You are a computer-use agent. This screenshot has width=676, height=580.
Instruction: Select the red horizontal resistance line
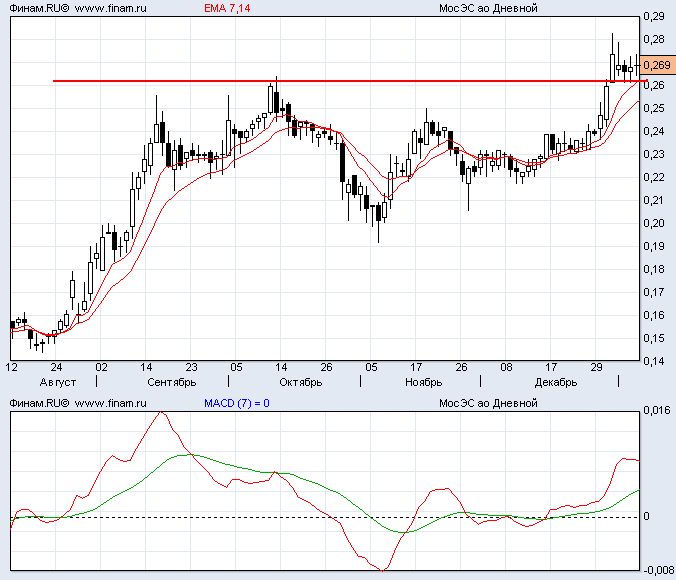click(350, 81)
